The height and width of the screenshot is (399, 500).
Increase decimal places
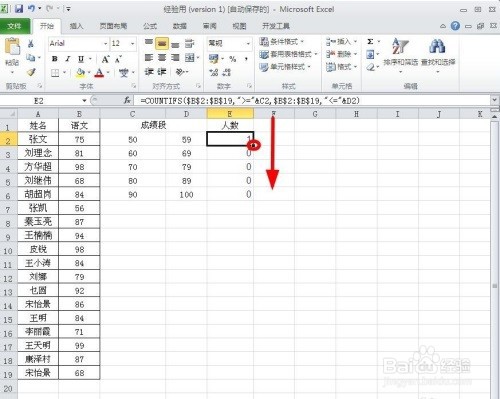[214, 72]
